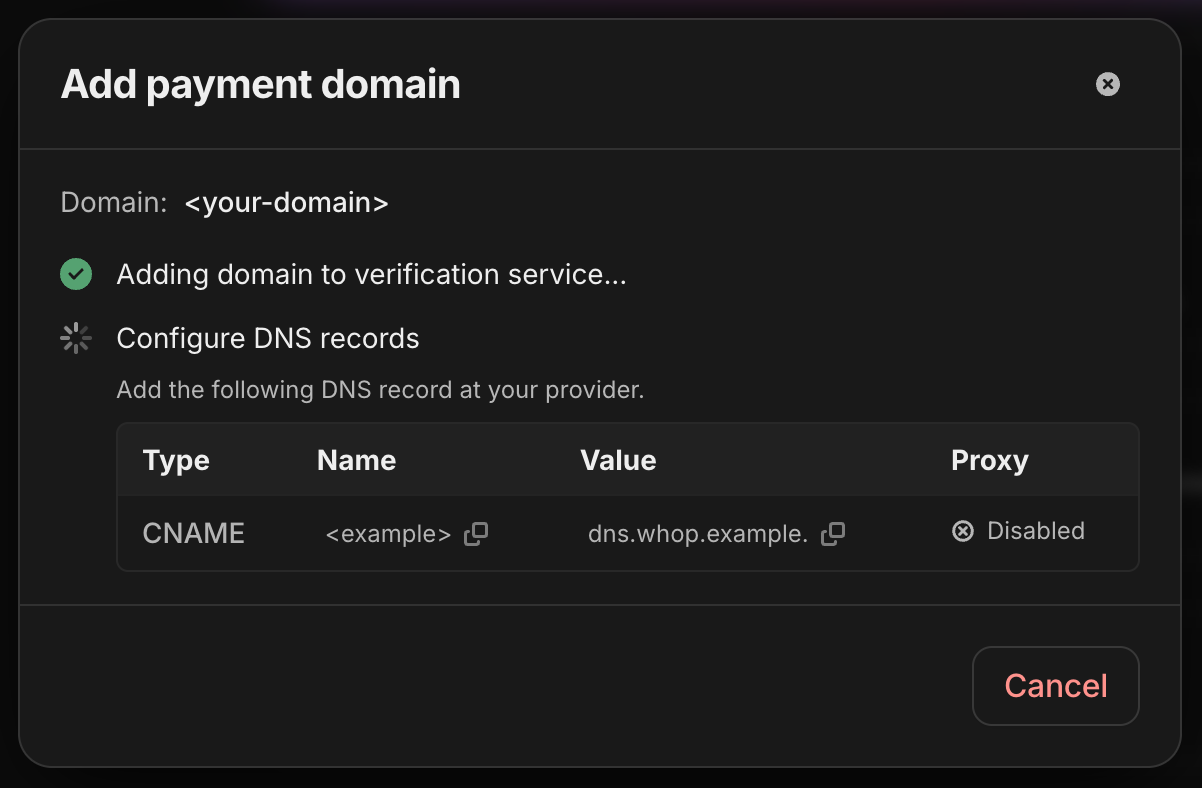Expand the Adding domain to verification service step
The height and width of the screenshot is (788, 1202).
coord(371,273)
